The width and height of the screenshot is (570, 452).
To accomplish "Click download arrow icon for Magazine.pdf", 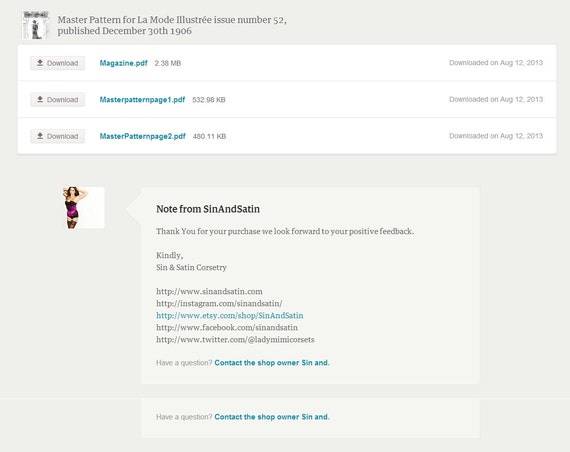I will tap(40, 63).
